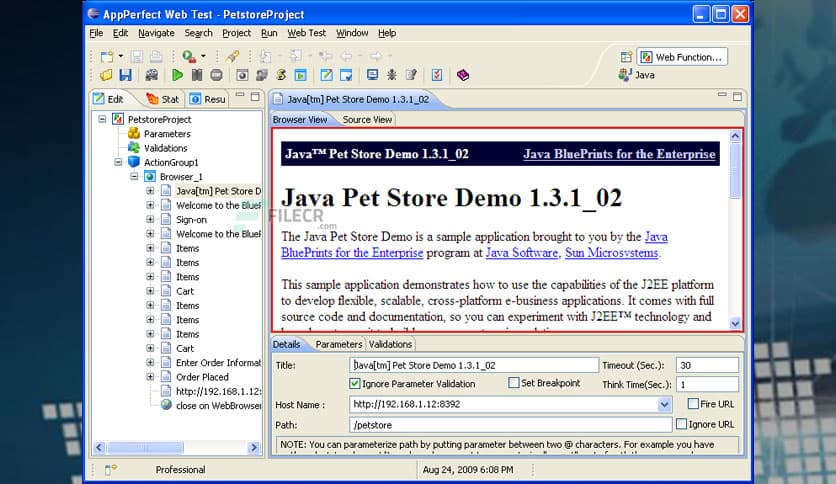Image resolution: width=836 pixels, height=484 pixels.
Task: Click the Timeout (Sec.) field
Action: [707, 365]
